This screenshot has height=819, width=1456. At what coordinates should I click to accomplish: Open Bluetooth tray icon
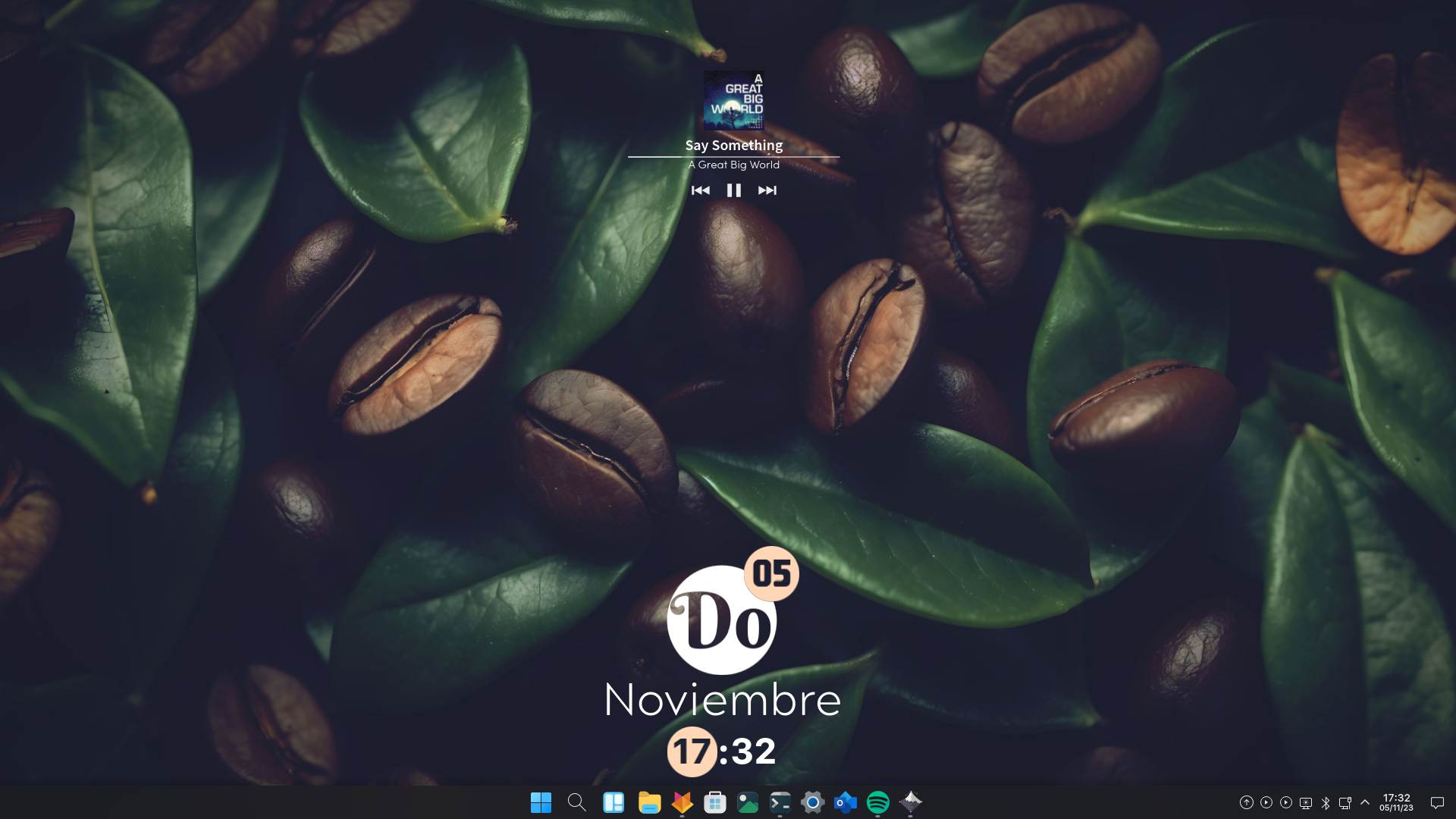[1326, 802]
